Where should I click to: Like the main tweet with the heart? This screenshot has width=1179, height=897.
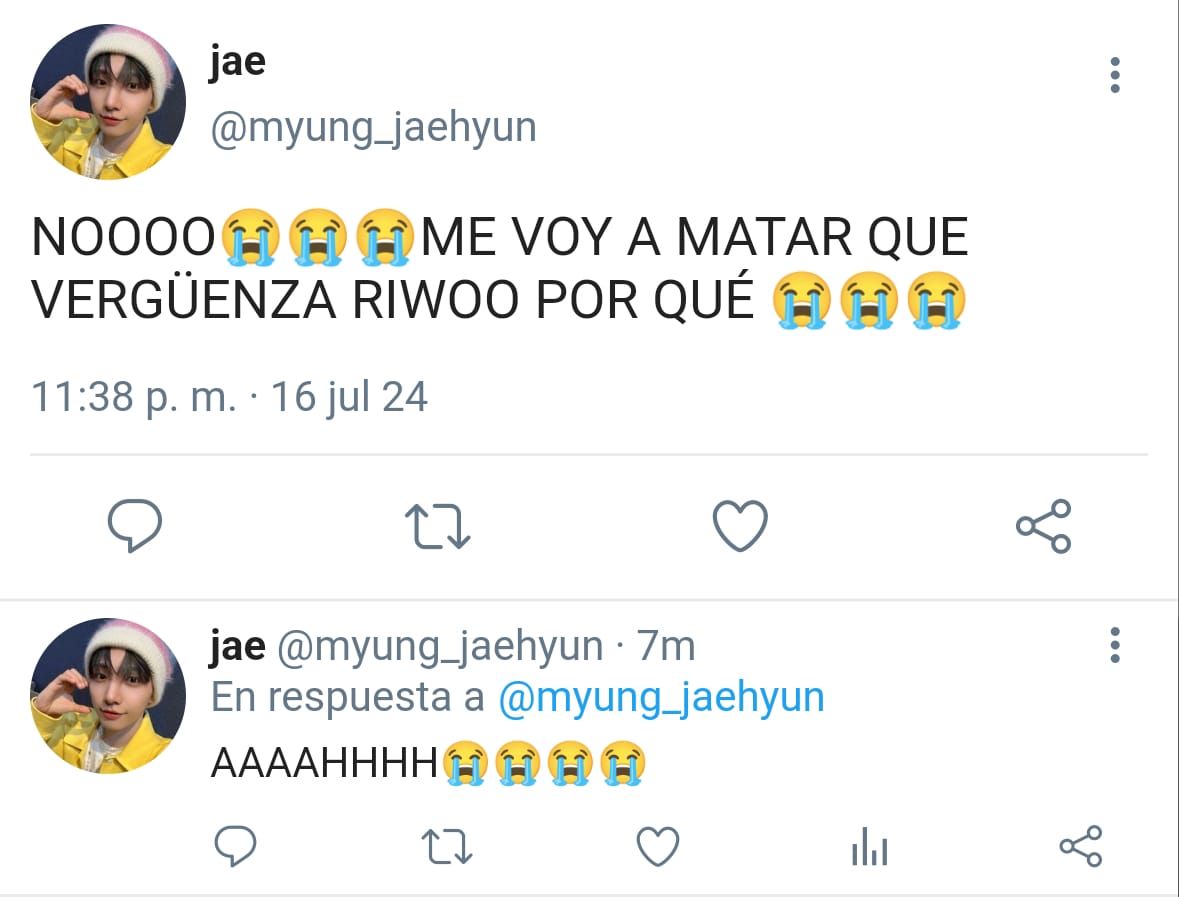[x=740, y=526]
